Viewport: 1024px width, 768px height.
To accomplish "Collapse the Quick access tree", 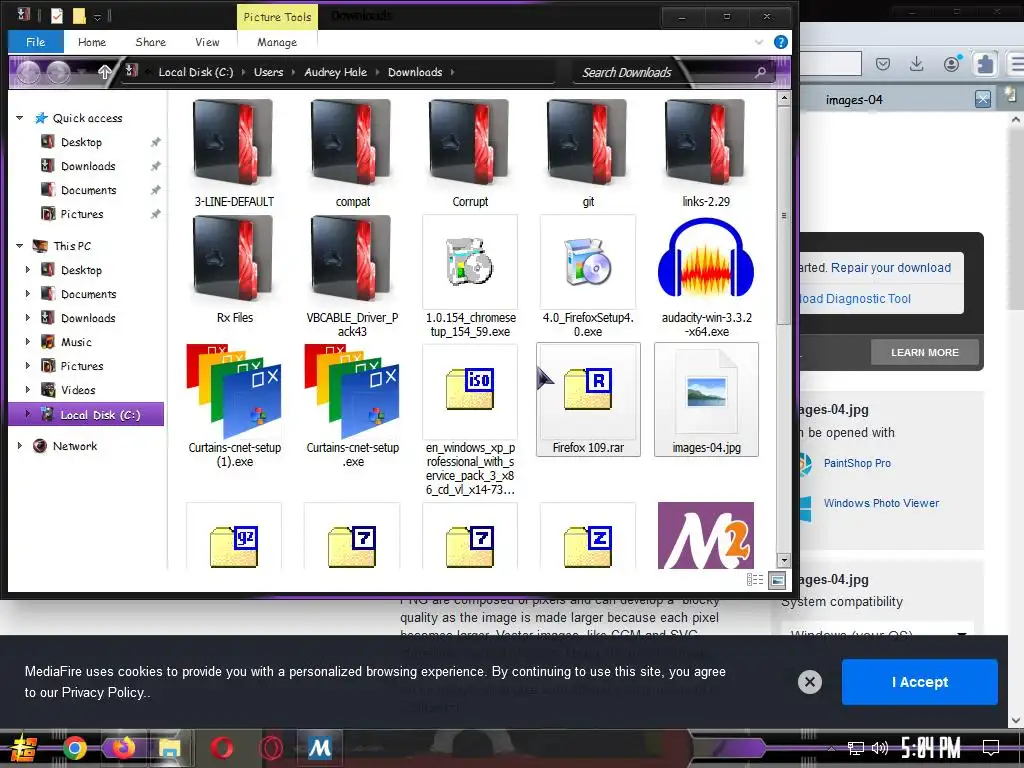I will 20,118.
